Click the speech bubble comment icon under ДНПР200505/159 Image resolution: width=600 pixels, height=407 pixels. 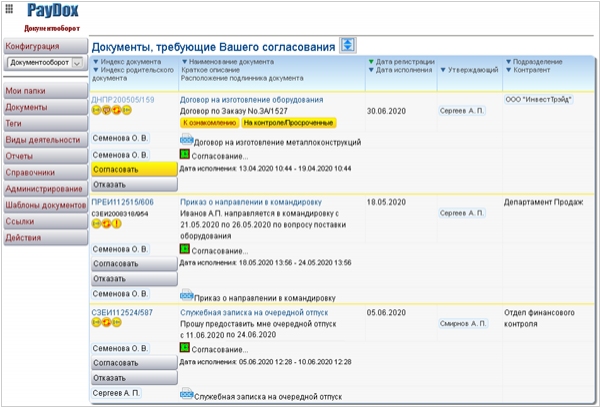[x=106, y=111]
